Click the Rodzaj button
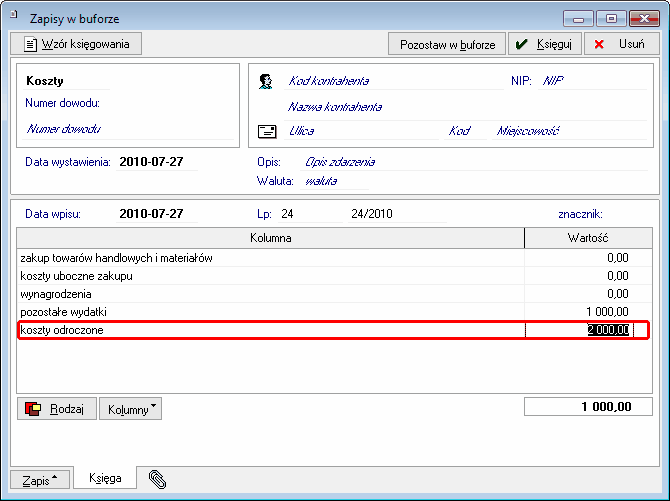 pos(58,409)
